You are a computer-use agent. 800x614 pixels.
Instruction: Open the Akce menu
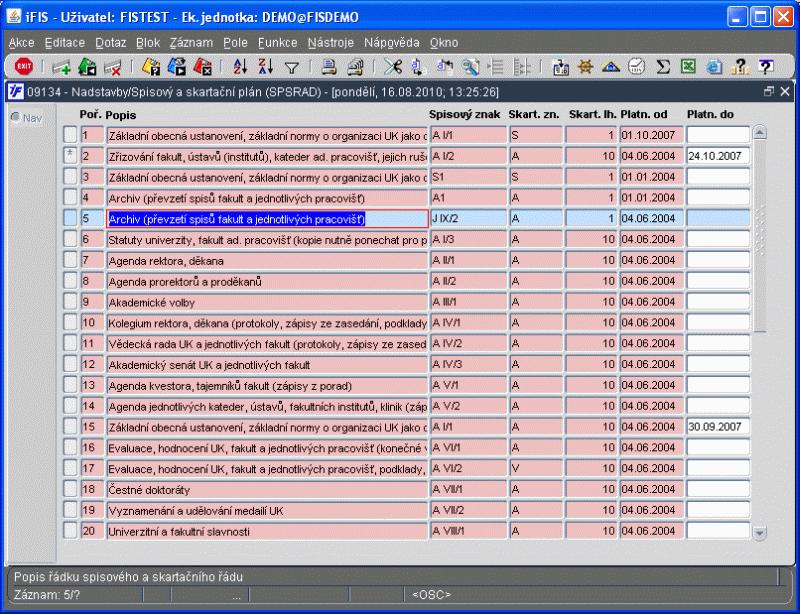(x=21, y=43)
